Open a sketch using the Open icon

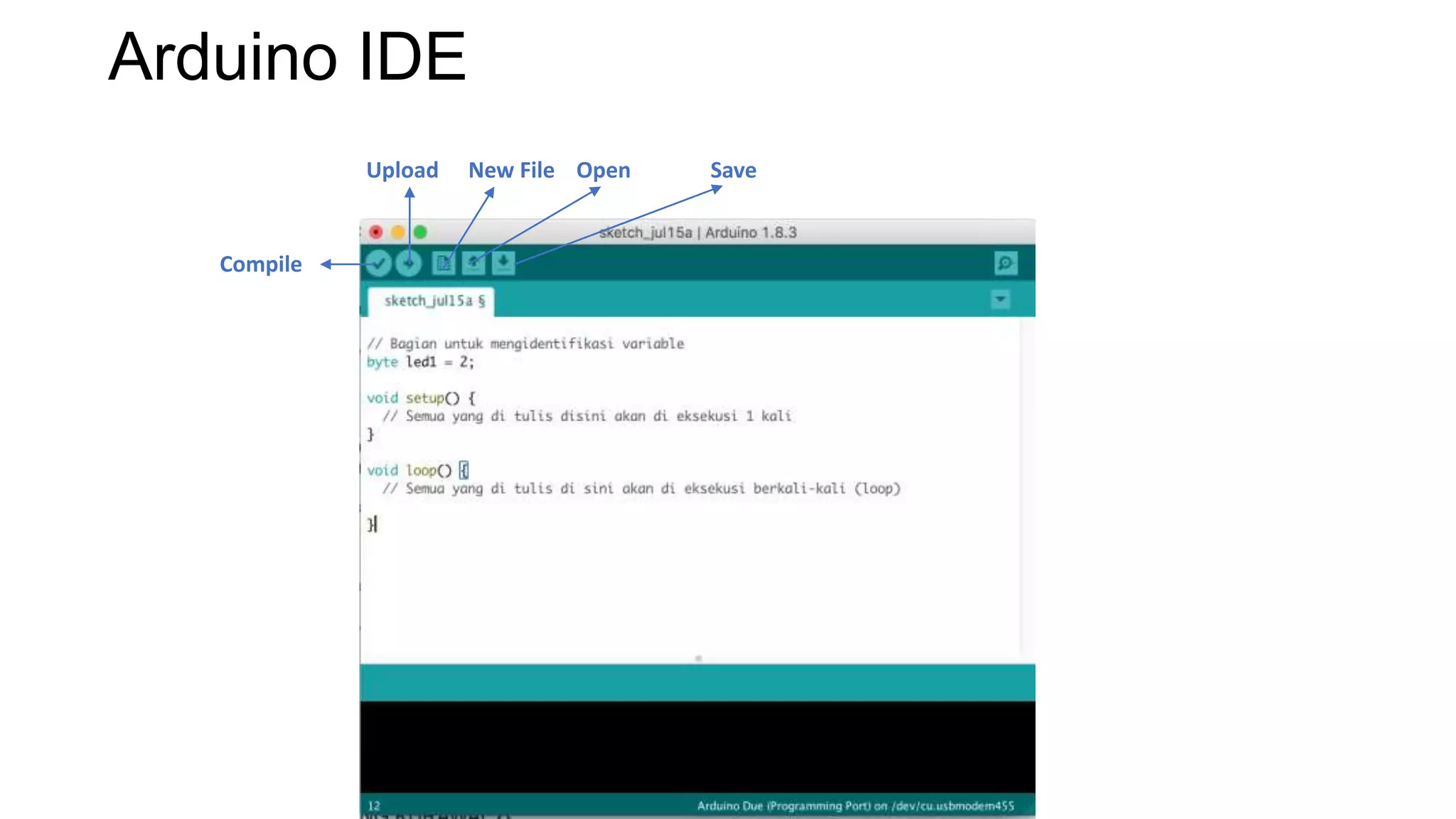[473, 264]
